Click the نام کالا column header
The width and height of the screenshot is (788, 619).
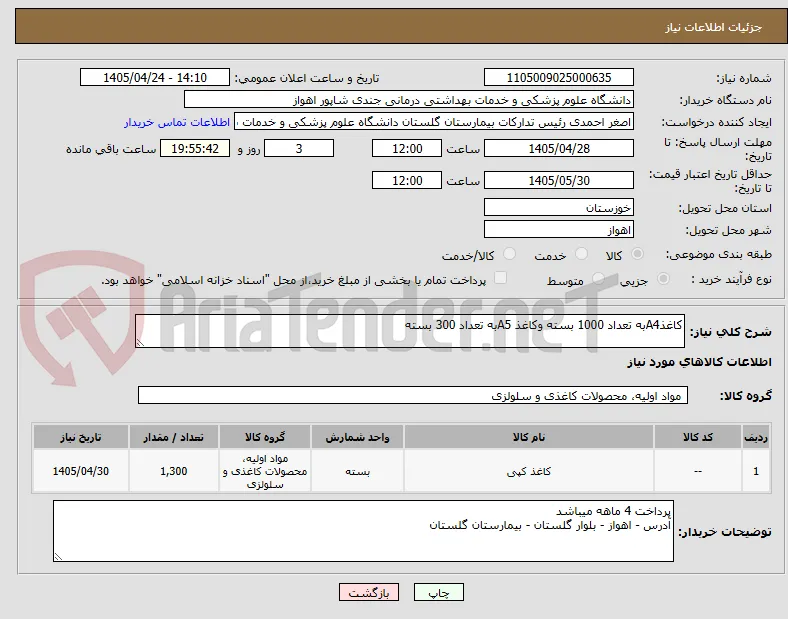(529, 437)
